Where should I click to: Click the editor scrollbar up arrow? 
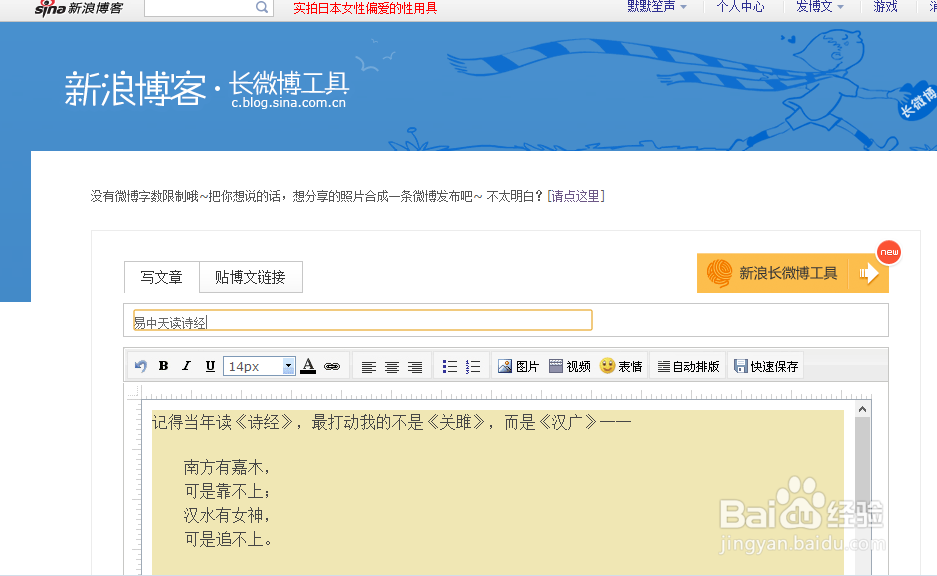[862, 409]
